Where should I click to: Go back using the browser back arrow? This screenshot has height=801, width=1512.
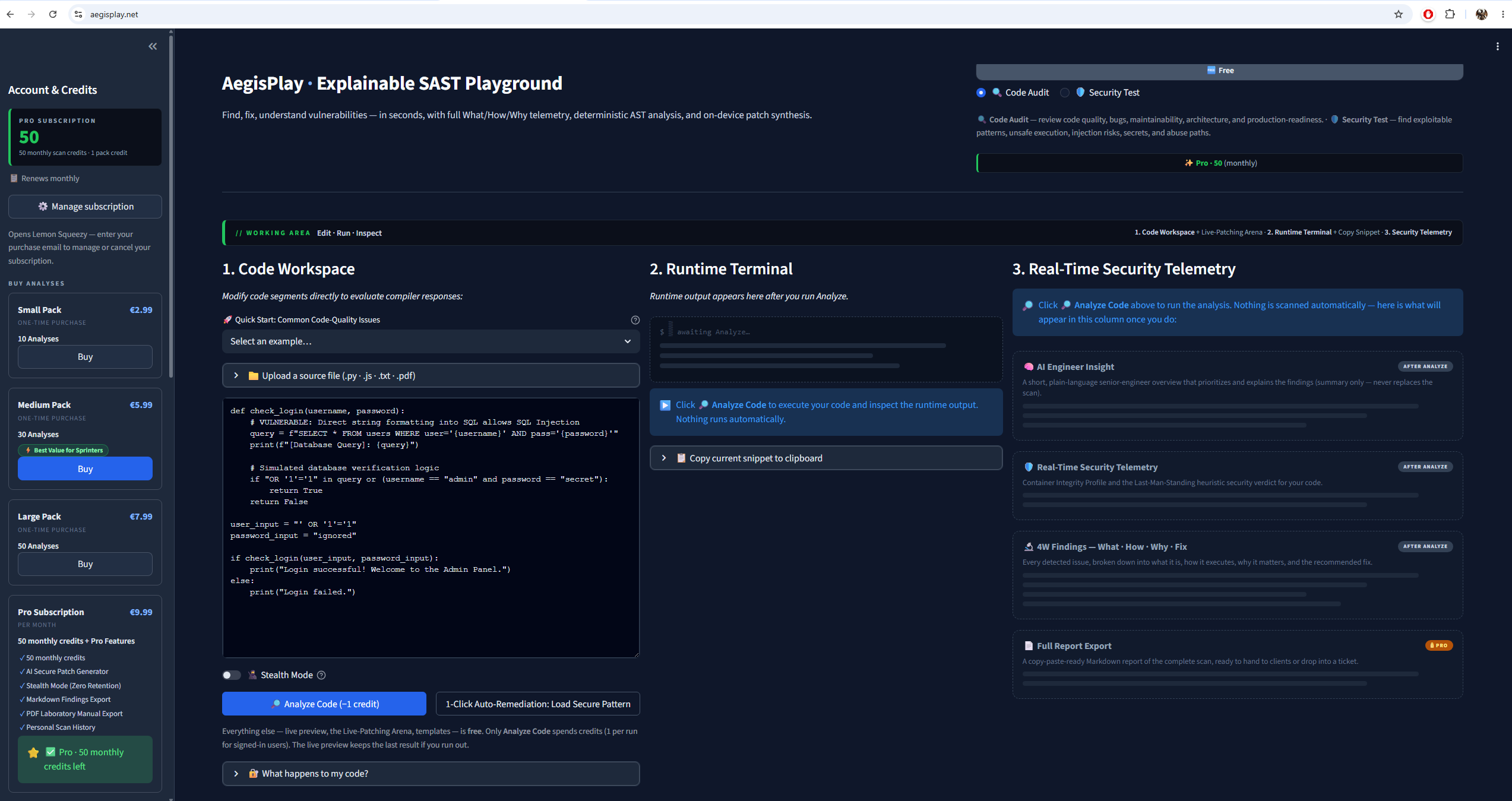point(10,14)
